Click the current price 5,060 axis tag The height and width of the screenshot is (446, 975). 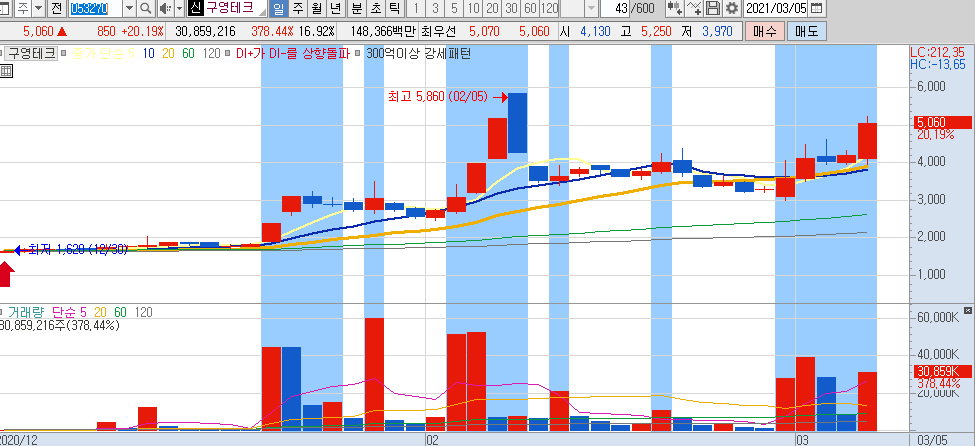(x=943, y=123)
